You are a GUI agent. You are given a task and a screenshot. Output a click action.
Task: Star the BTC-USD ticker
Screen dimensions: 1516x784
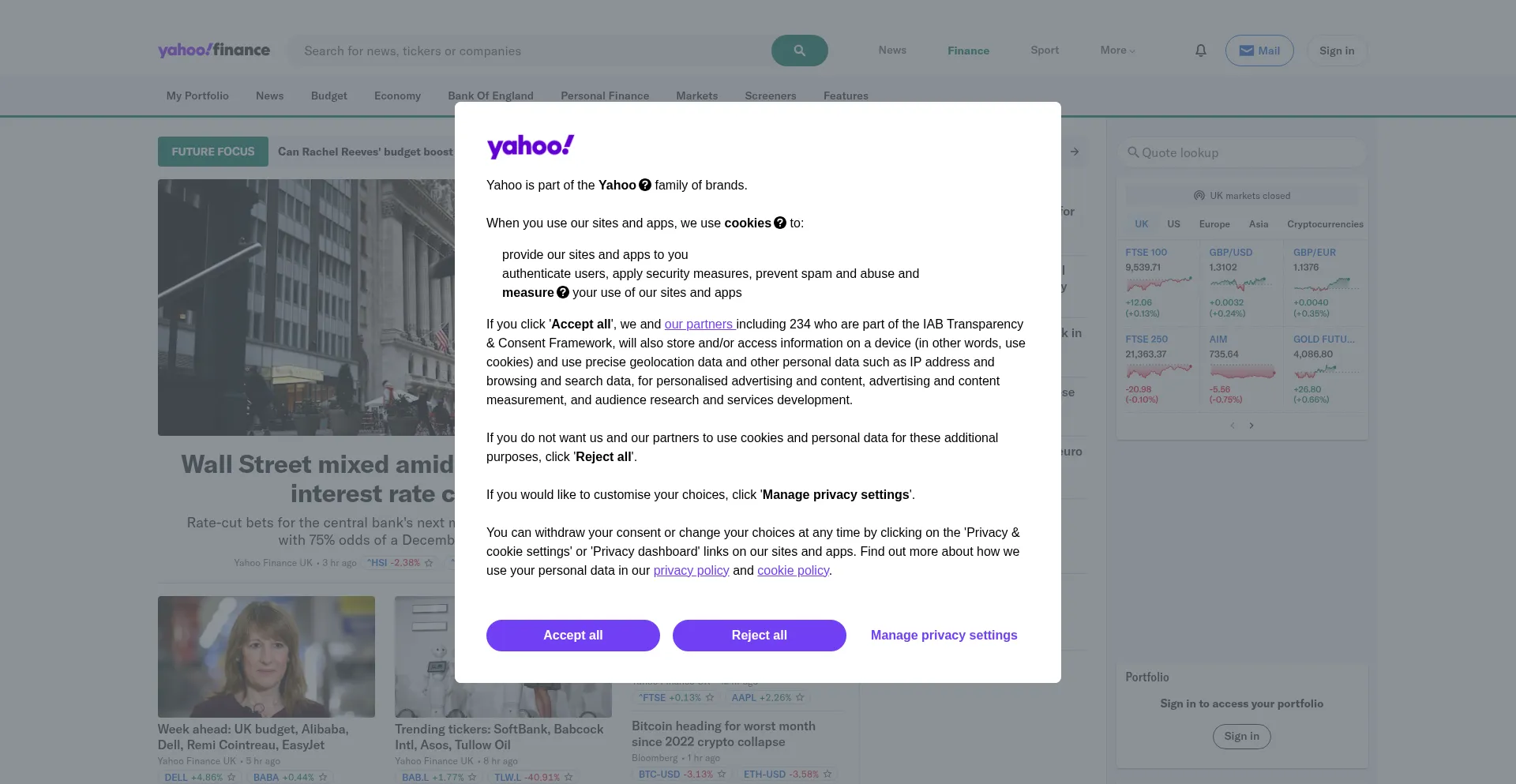722,775
